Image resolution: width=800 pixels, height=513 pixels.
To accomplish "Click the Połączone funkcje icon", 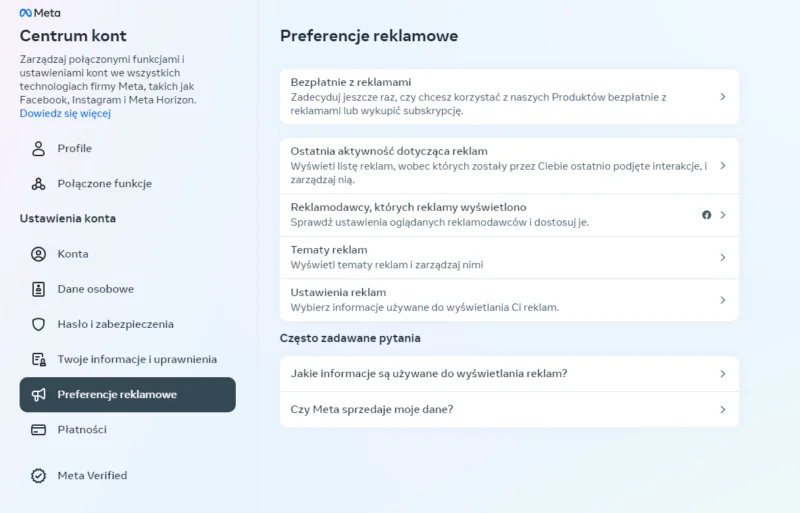I will tap(39, 184).
